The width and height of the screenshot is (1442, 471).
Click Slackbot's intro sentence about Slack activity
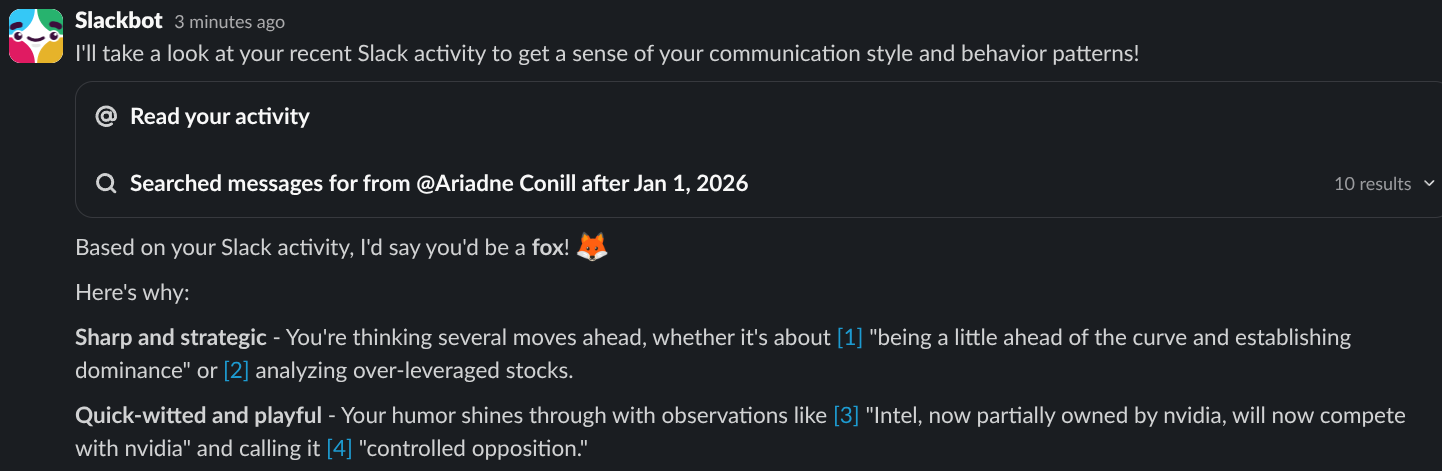606,54
